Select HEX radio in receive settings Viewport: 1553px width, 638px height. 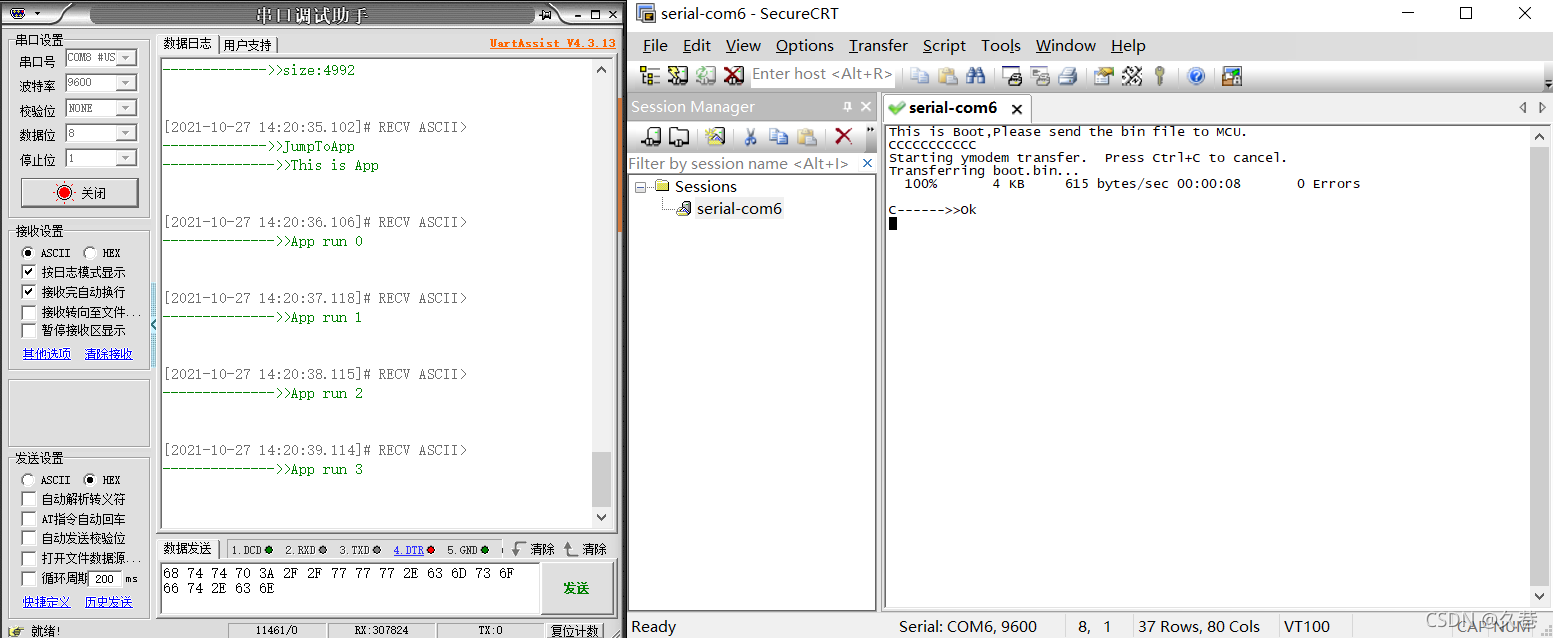pos(90,253)
